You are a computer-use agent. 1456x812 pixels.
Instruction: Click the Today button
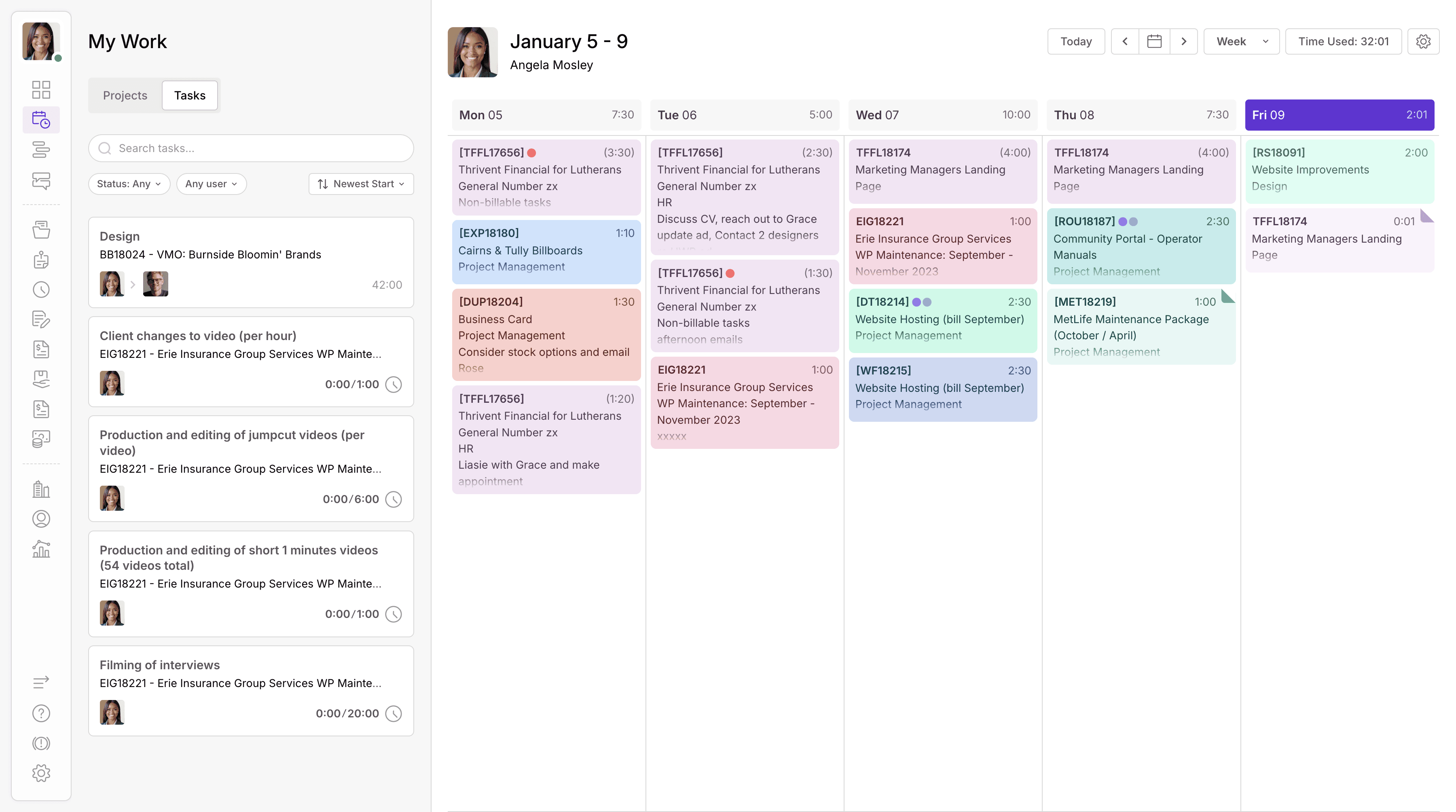1075,41
